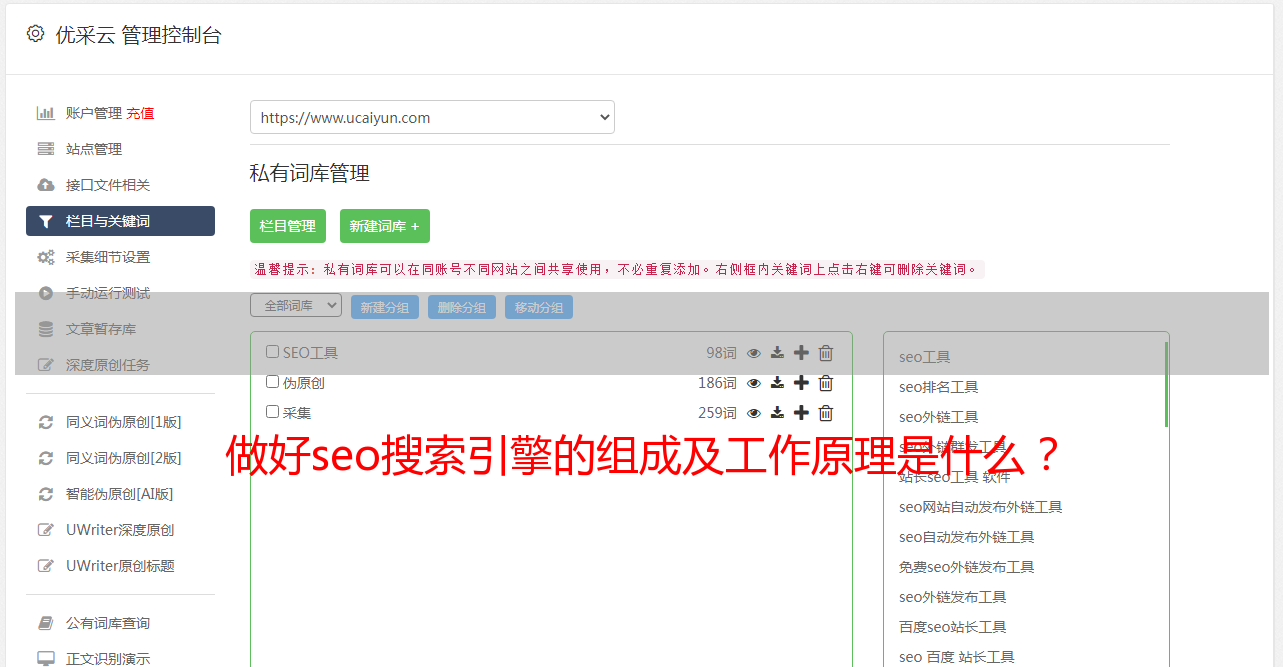This screenshot has width=1283, height=667.
Task: Click the gear icon beside 优采云 管理控制台
Action: point(36,34)
